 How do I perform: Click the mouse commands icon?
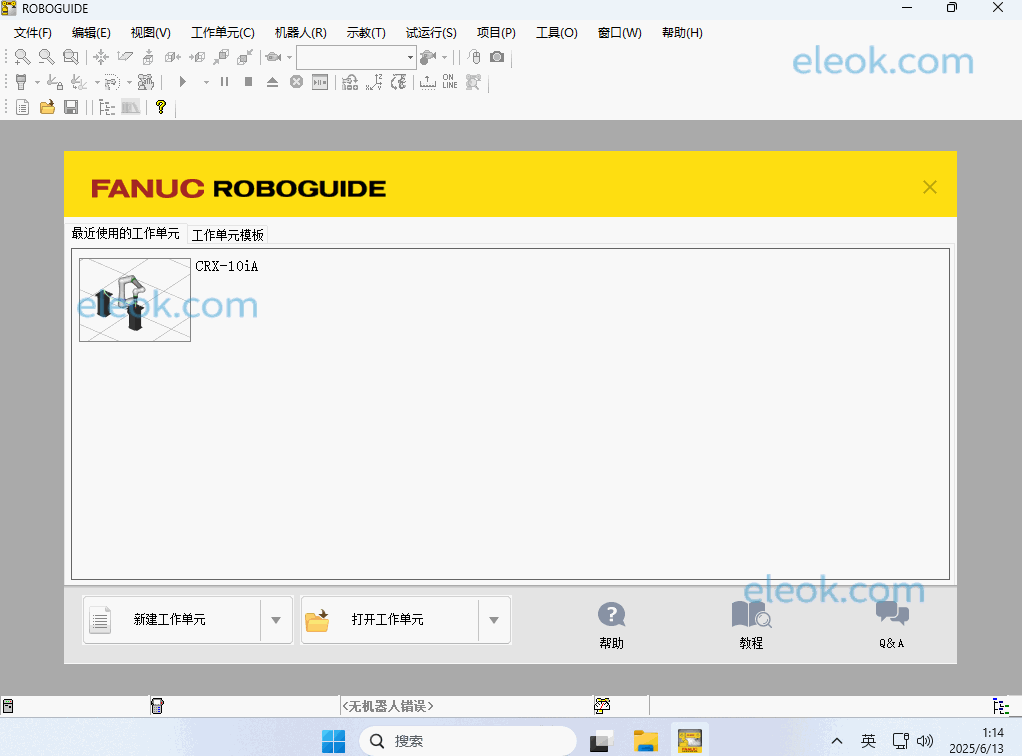click(x=474, y=57)
